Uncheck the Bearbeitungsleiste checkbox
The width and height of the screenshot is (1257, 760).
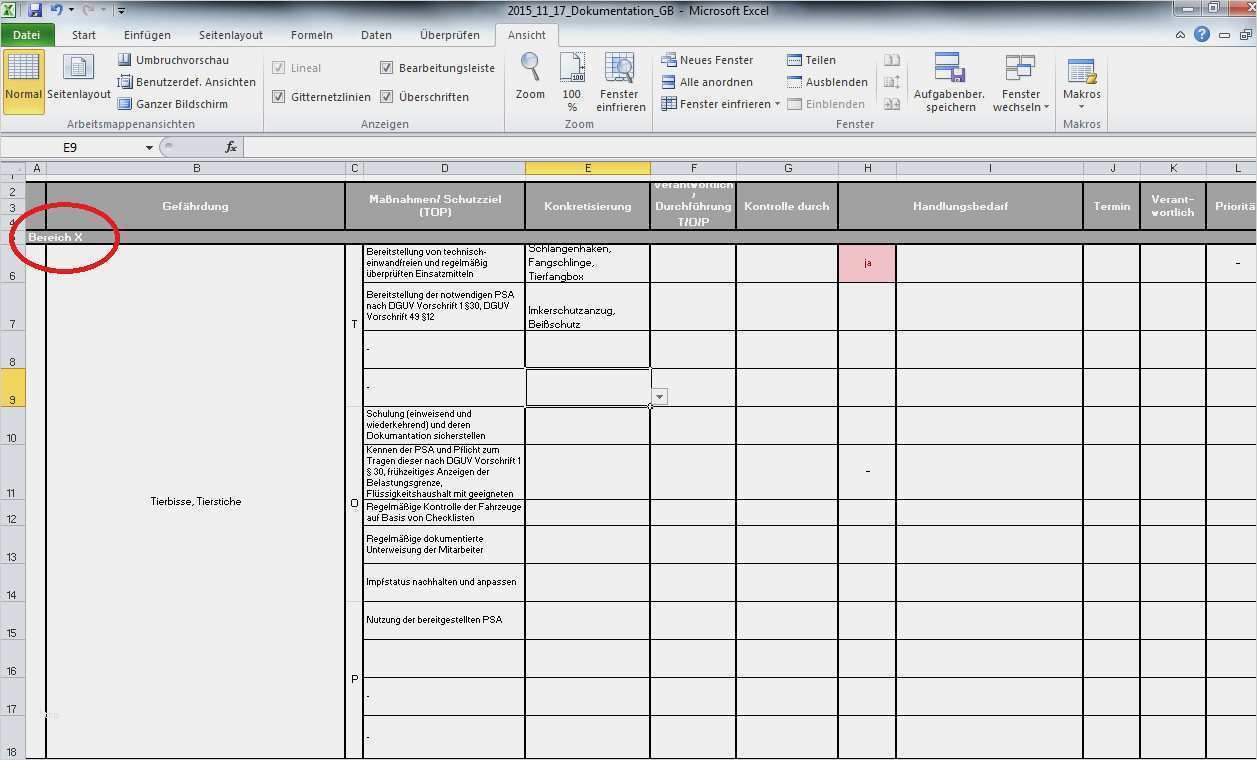(386, 68)
